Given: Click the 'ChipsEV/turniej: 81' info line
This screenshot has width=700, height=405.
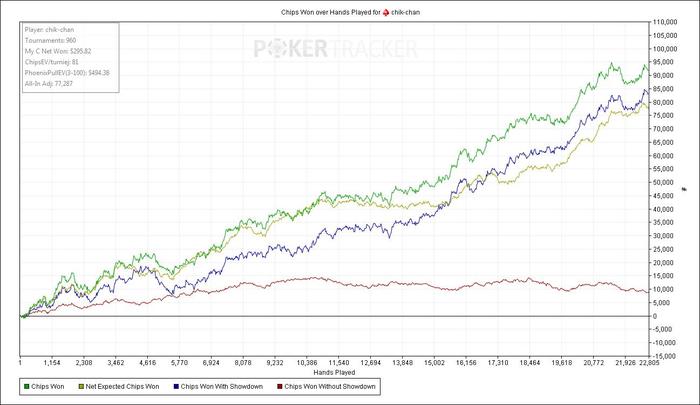Looking at the screenshot, I should (x=51, y=62).
